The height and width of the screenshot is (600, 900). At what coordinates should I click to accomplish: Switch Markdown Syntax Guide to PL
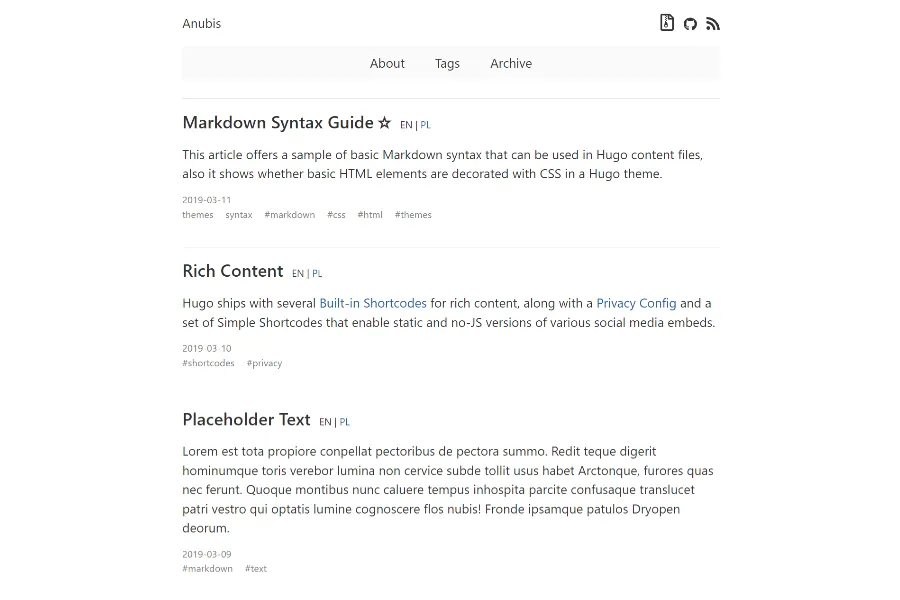point(425,125)
